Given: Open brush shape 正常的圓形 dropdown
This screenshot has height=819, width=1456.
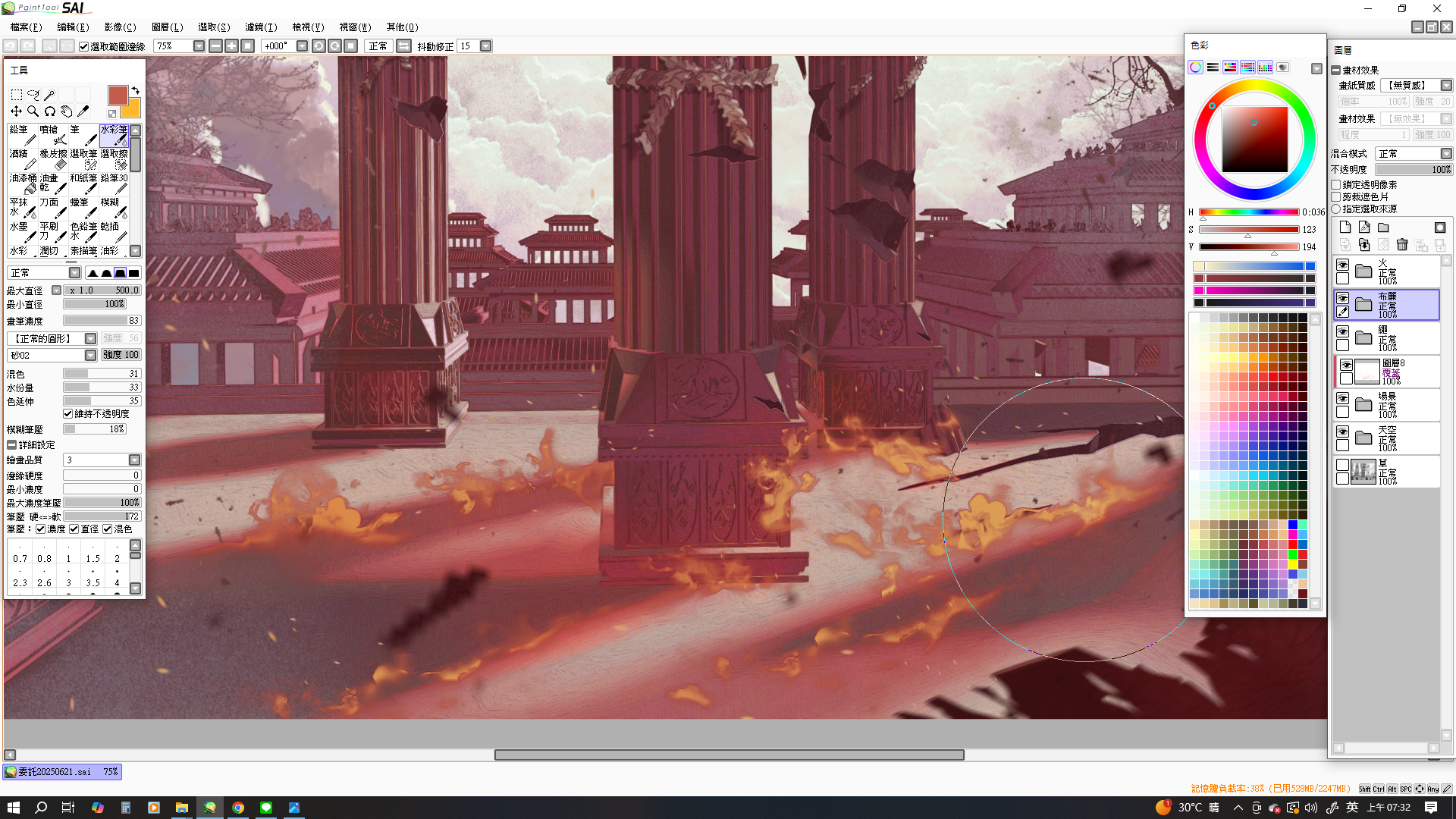Looking at the screenshot, I should 90,339.
